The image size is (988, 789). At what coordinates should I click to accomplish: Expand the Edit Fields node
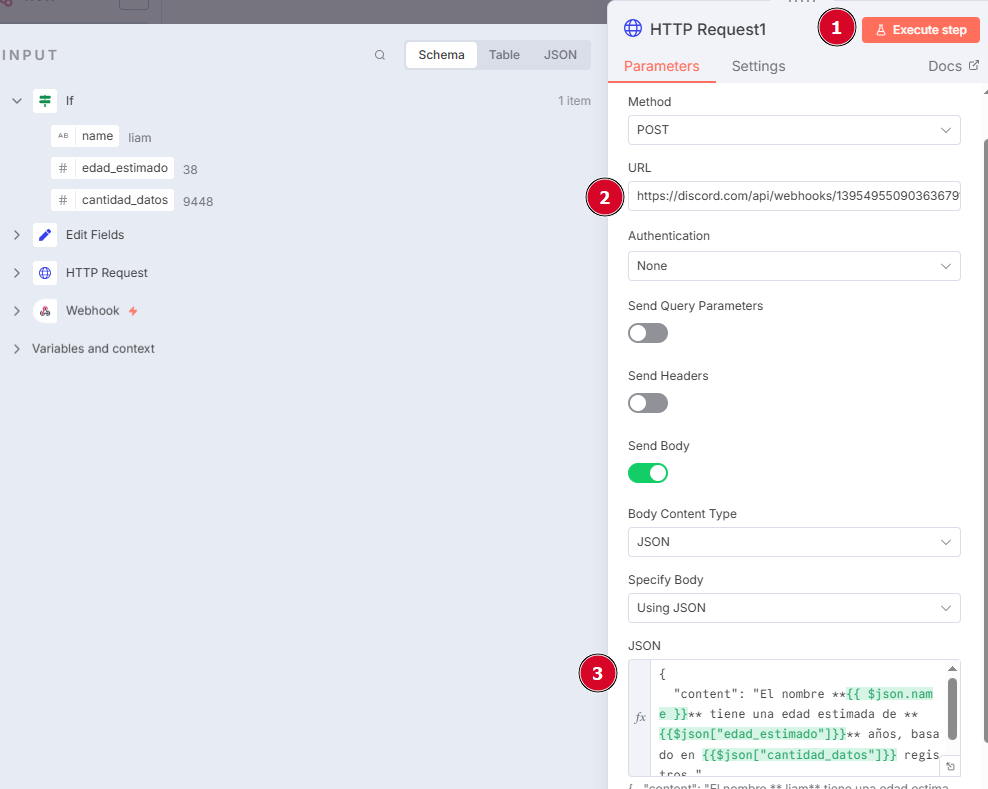point(17,235)
